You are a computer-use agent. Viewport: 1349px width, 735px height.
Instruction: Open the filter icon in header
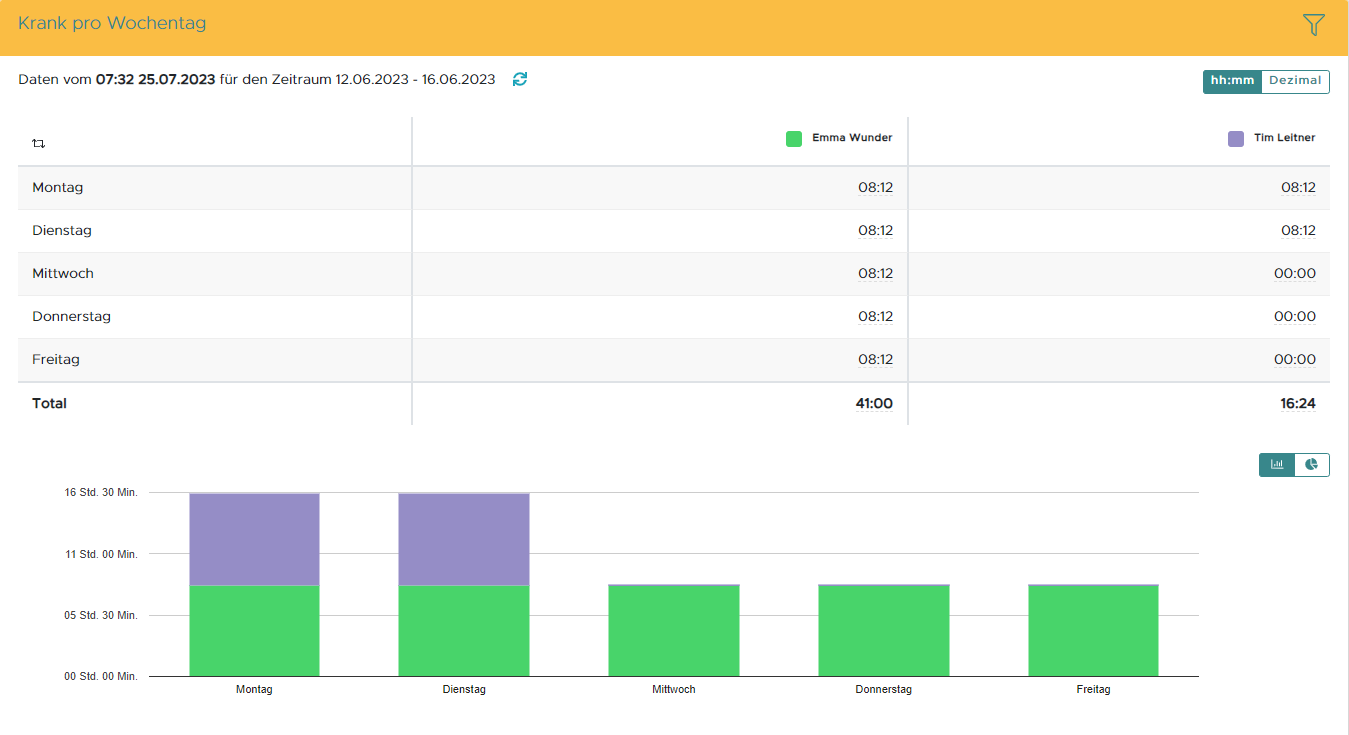1314,25
